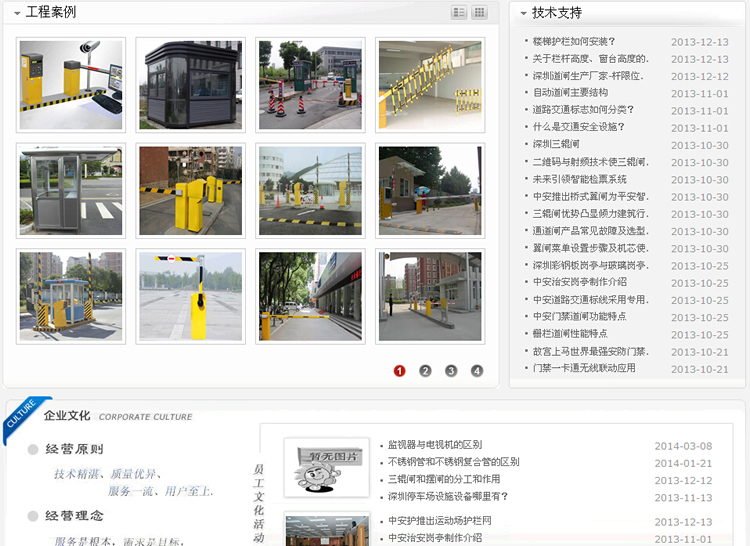750x546 pixels.
Task: Open yellow folding fence barrier thumbnail
Action: [430, 85]
